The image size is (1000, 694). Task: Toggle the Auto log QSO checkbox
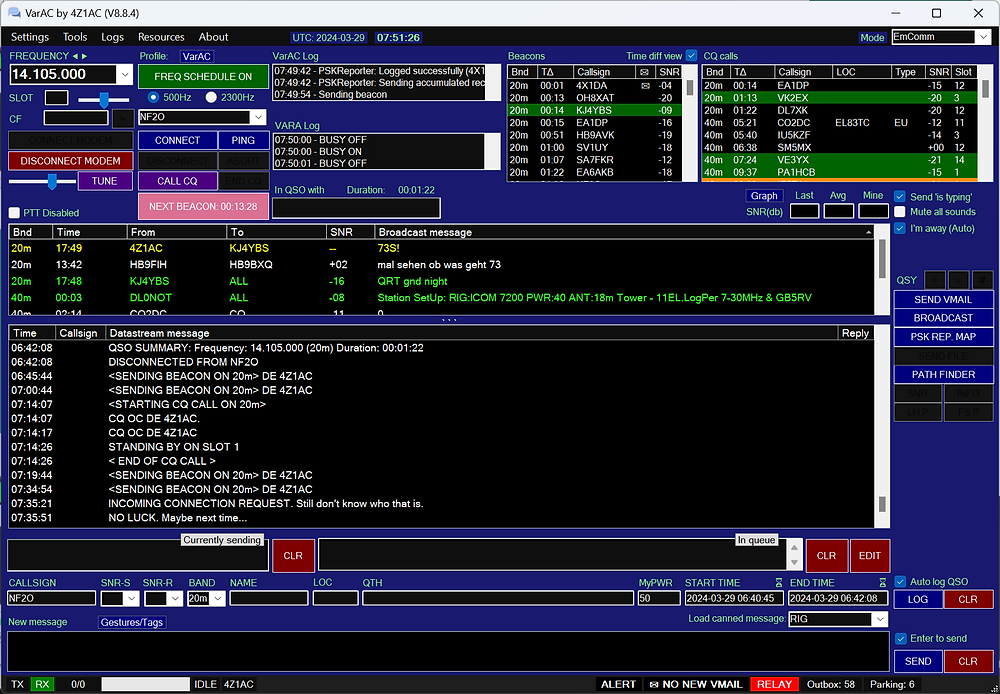coord(901,582)
